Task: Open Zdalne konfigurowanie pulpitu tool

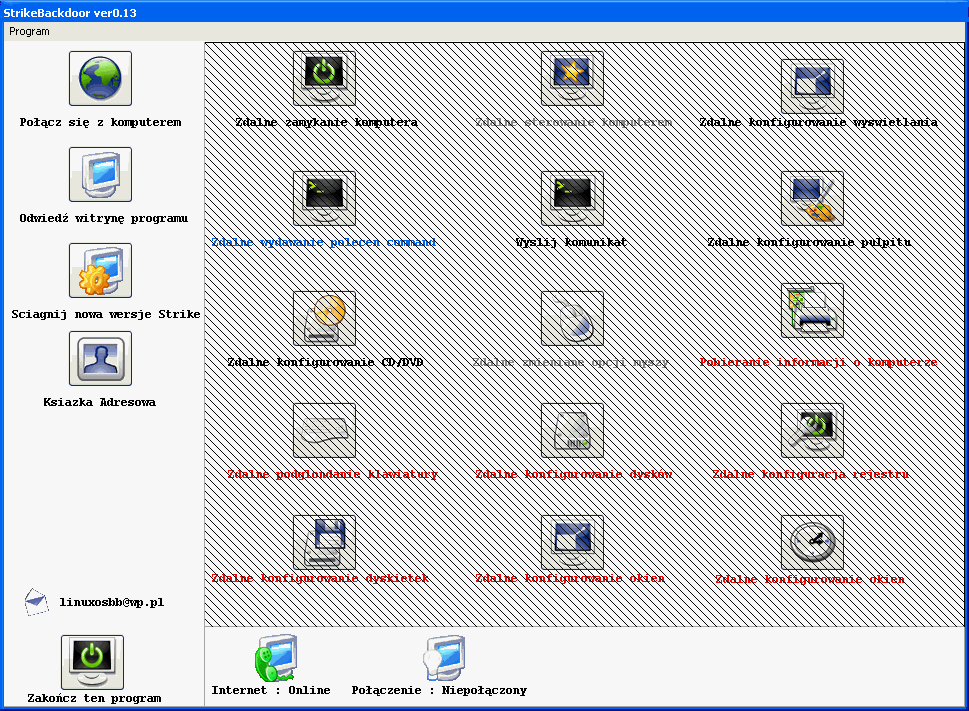Action: [x=812, y=197]
